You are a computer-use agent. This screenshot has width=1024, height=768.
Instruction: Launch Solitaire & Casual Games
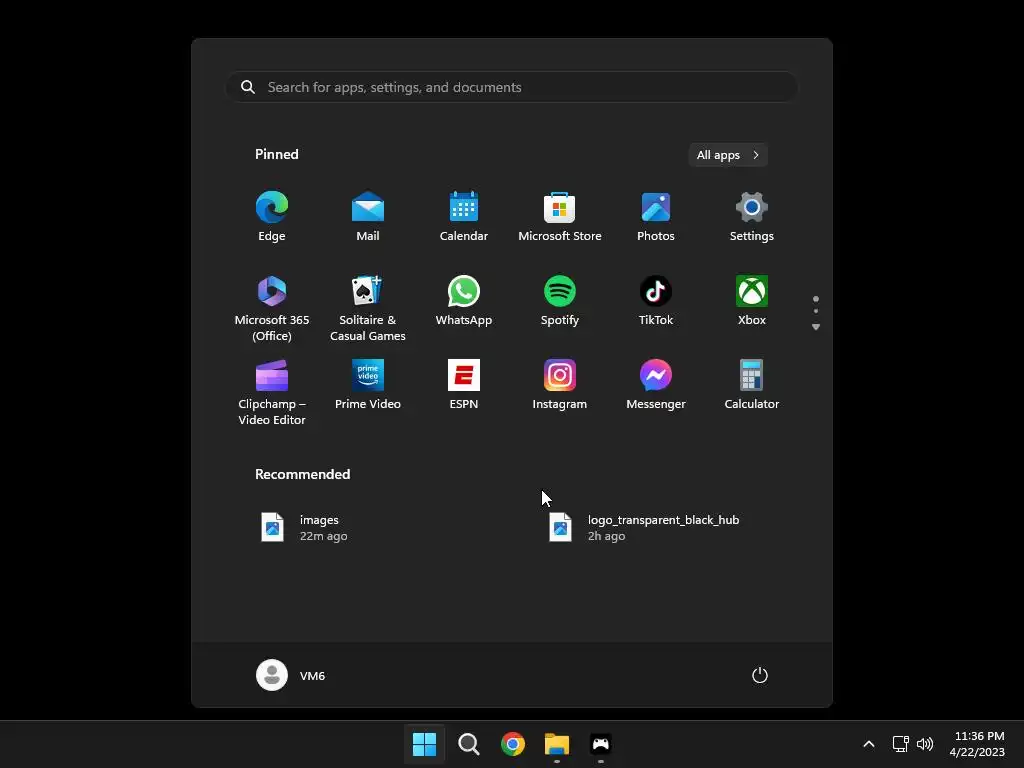pyautogui.click(x=368, y=308)
